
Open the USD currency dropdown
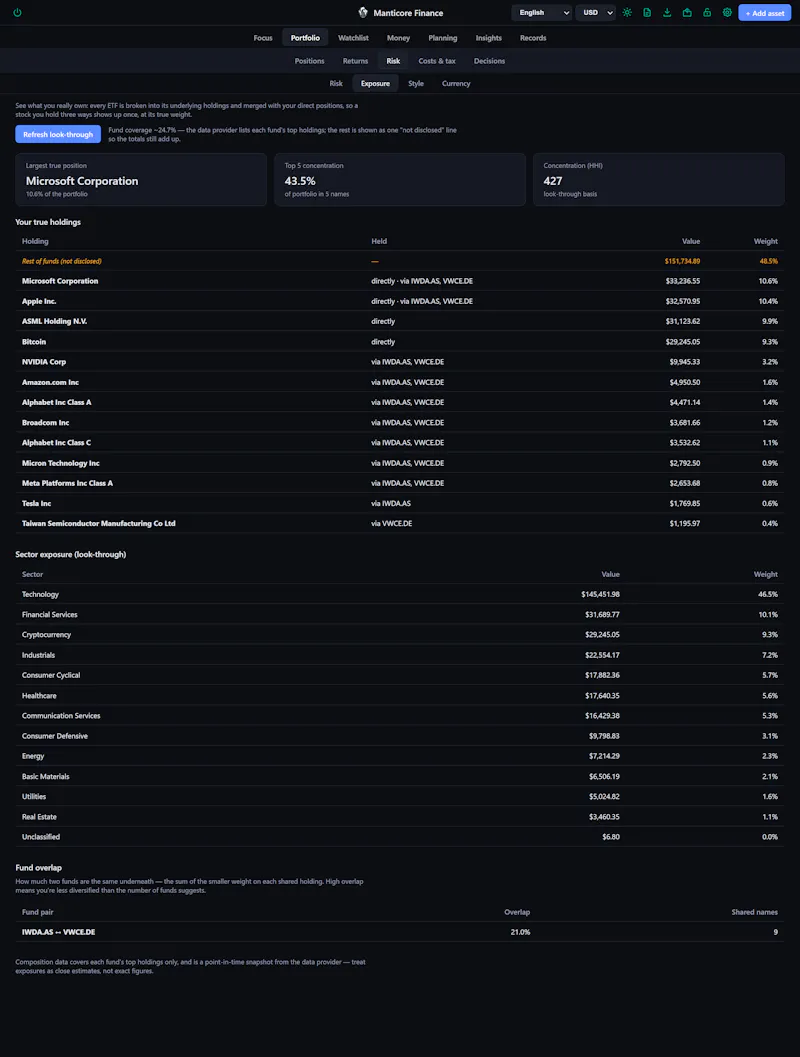pos(595,12)
